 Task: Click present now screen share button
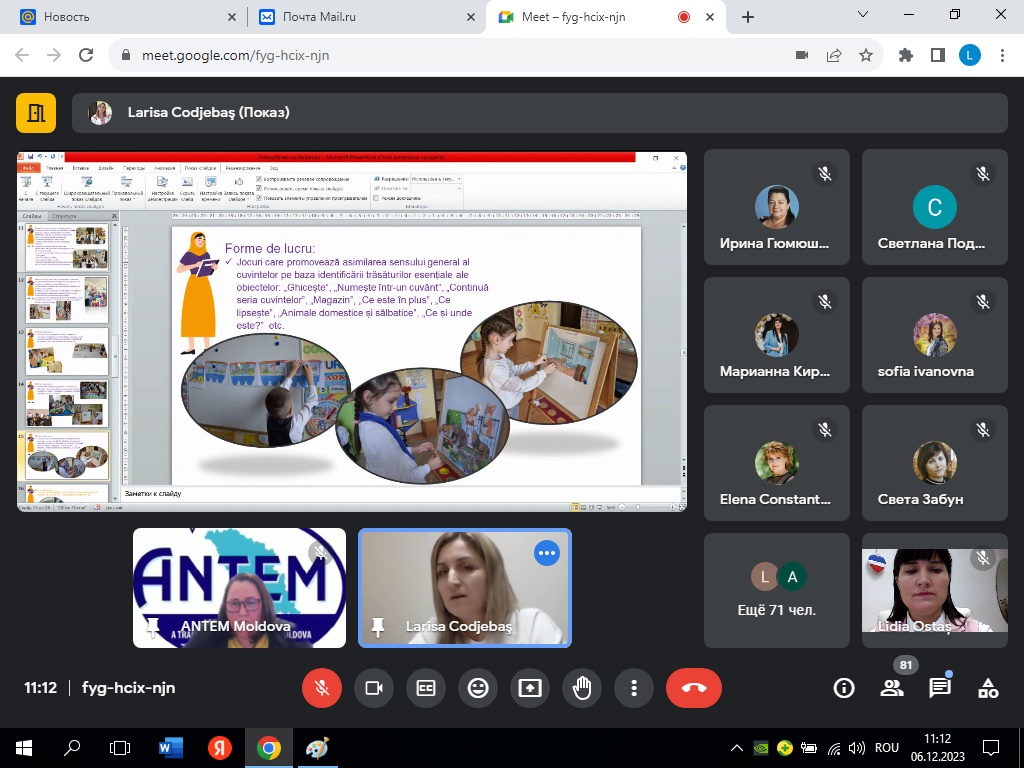(x=530, y=688)
